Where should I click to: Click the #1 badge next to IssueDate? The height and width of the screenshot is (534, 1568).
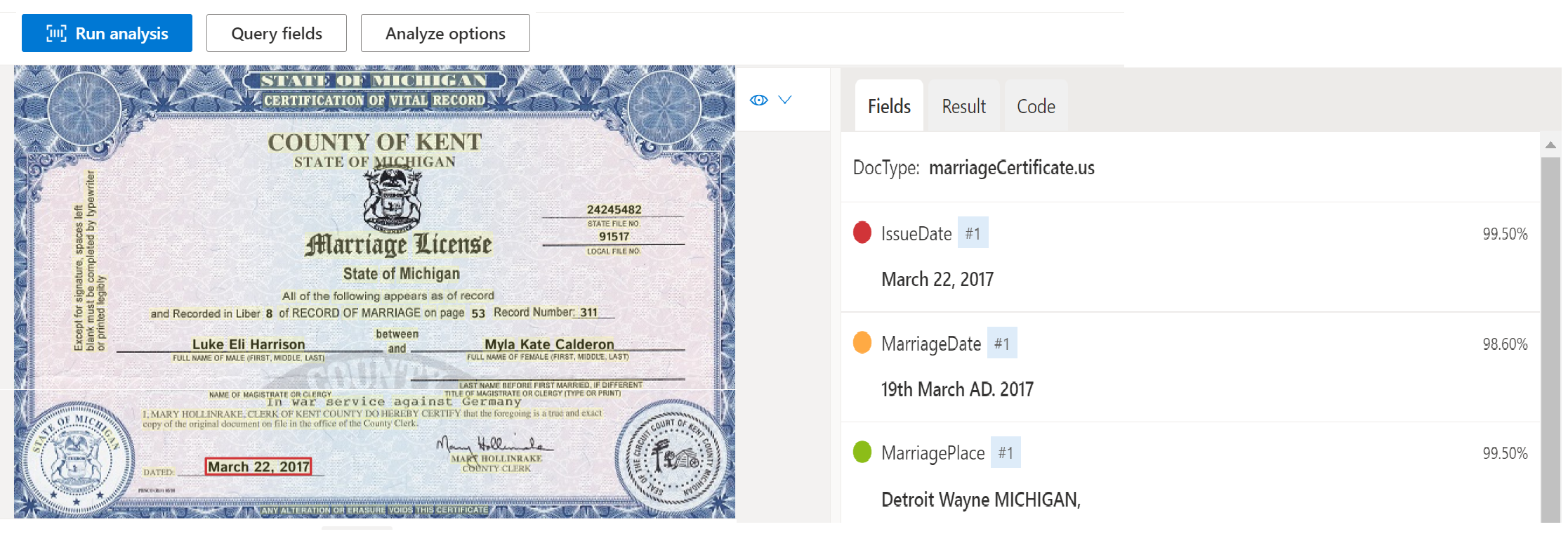[x=973, y=233]
